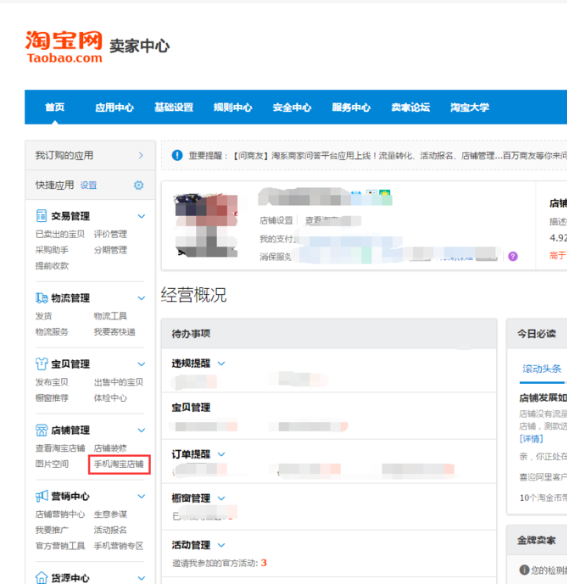Click the gear icon beside 快捷应用
The height and width of the screenshot is (584, 567).
(x=139, y=185)
